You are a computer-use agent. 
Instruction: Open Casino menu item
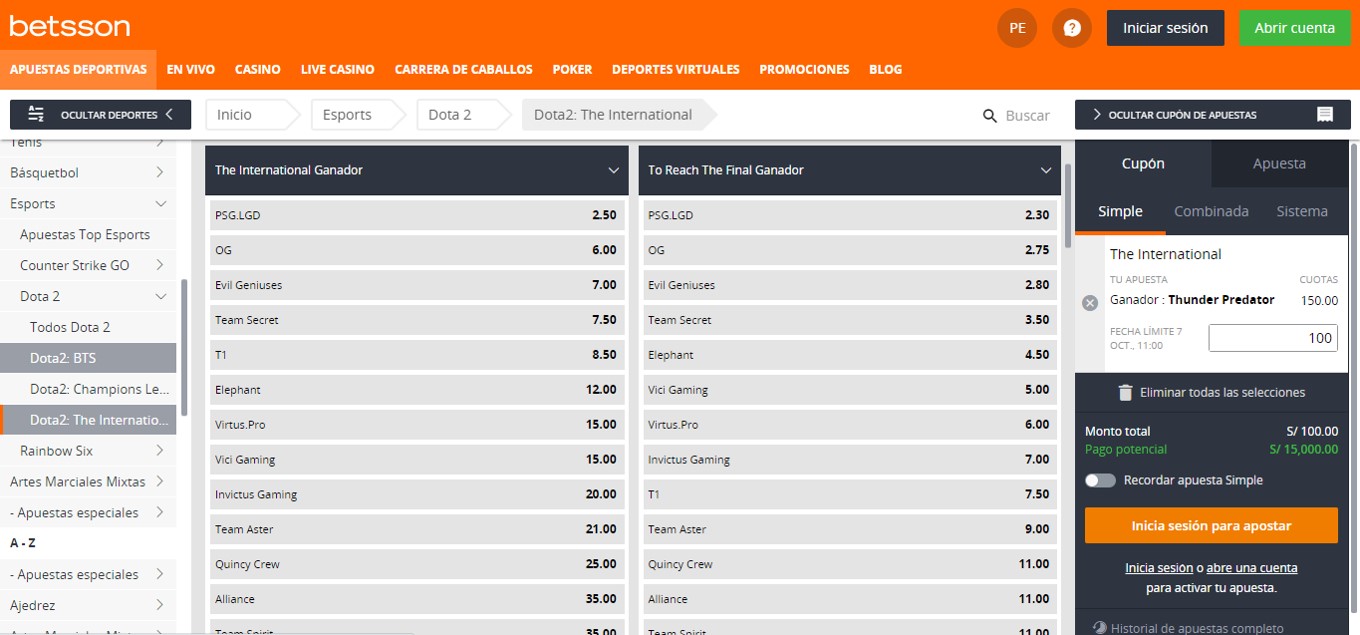click(257, 70)
